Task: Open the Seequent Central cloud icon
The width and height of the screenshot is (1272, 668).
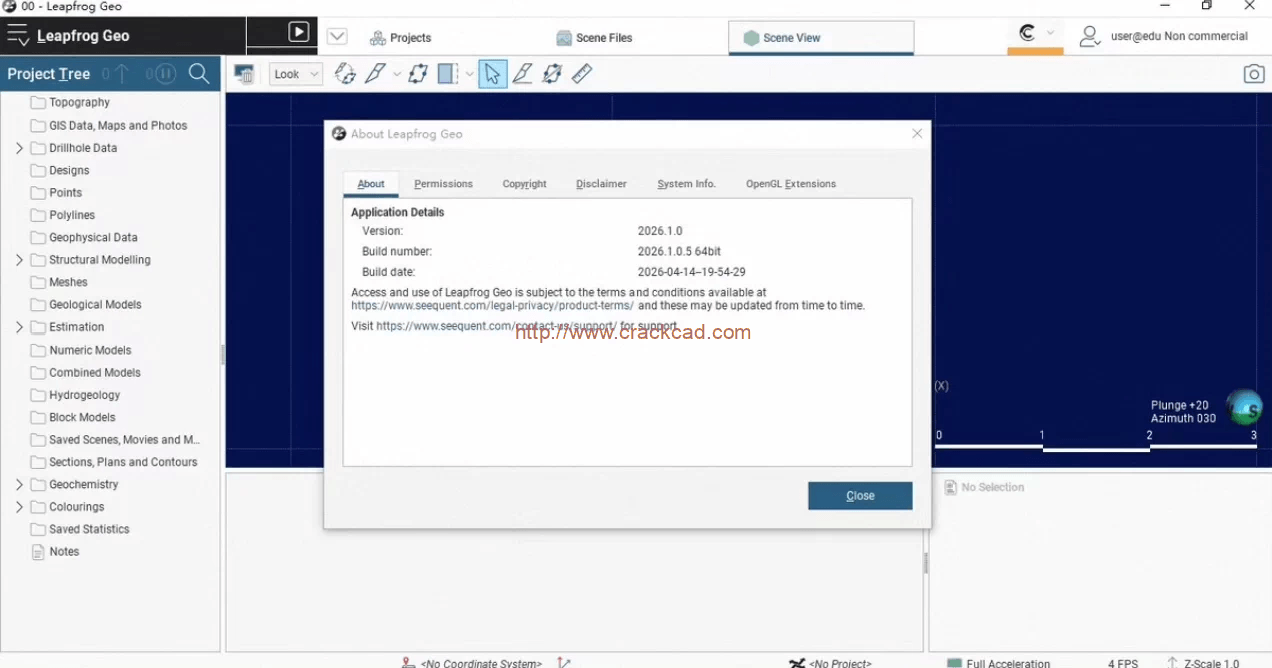Action: 1027,33
